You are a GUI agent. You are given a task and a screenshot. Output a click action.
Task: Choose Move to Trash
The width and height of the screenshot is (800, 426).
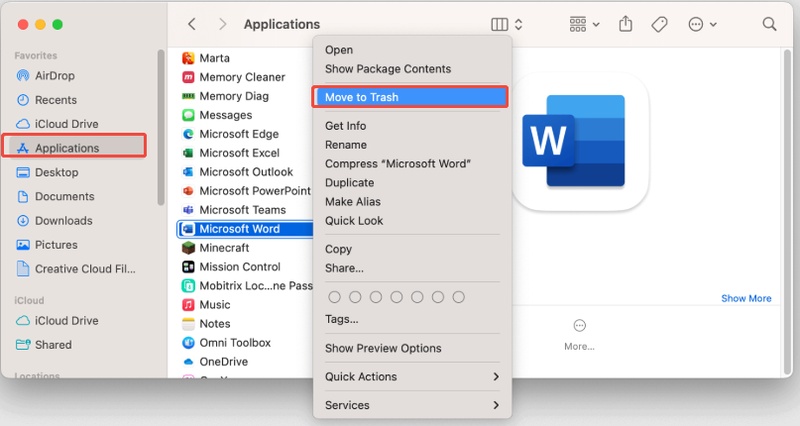pos(411,97)
